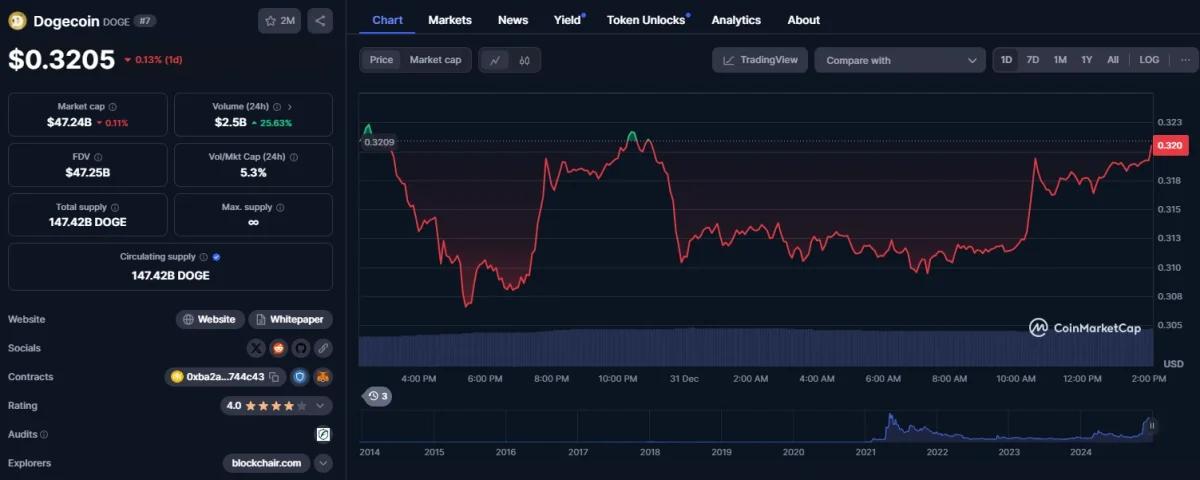Set chart range to 1D
Screen dimensions: 1200x480
[x=1007, y=60]
